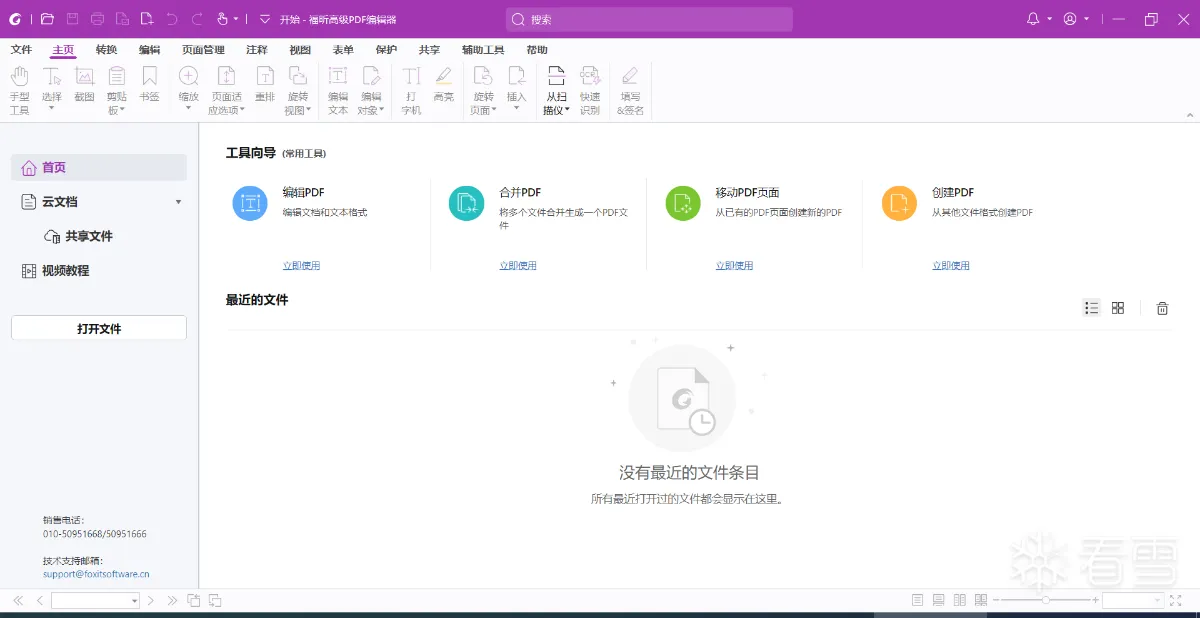Click the orange 创建PDF wizard icon

pos(899,203)
